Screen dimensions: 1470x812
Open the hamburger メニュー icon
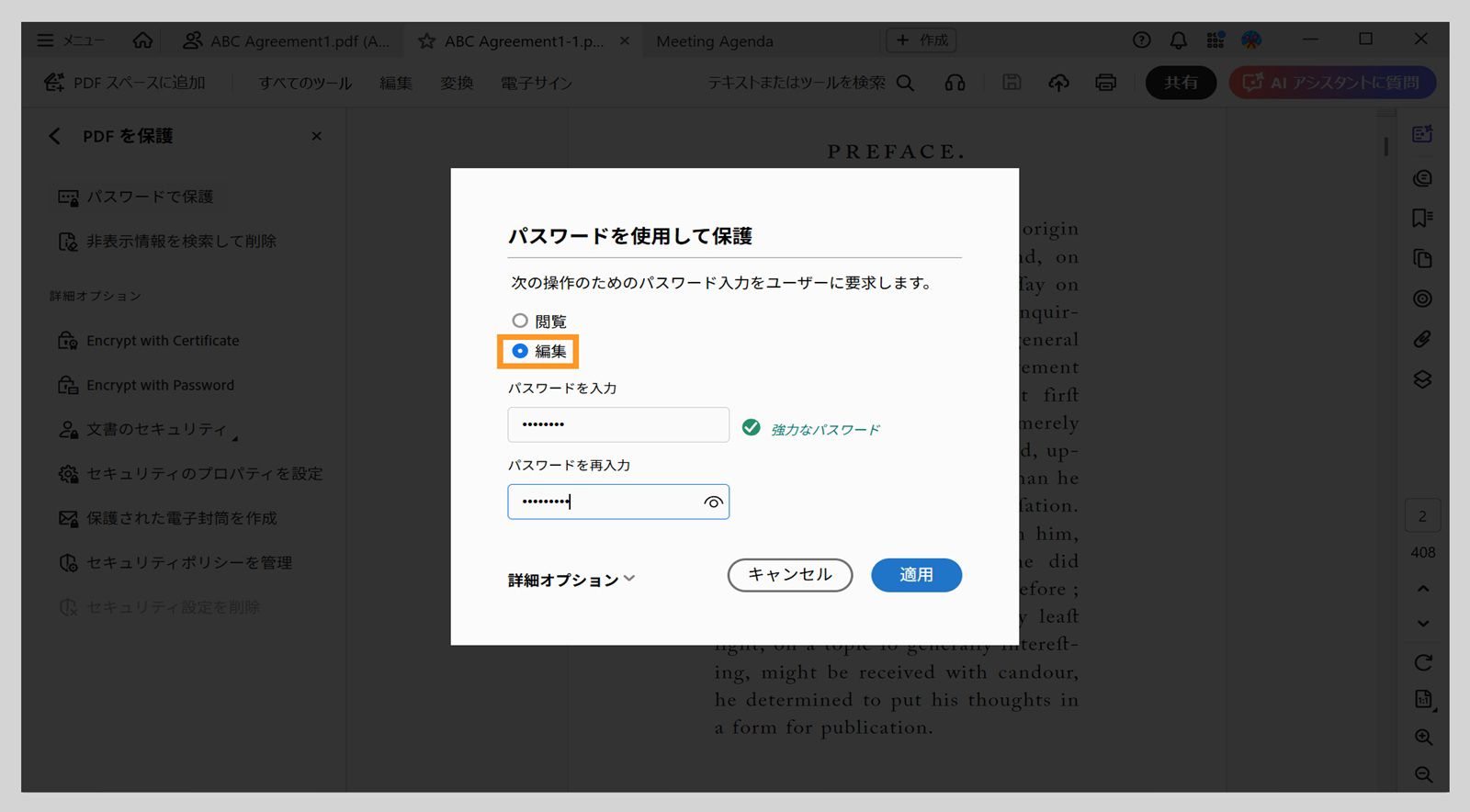[45, 40]
